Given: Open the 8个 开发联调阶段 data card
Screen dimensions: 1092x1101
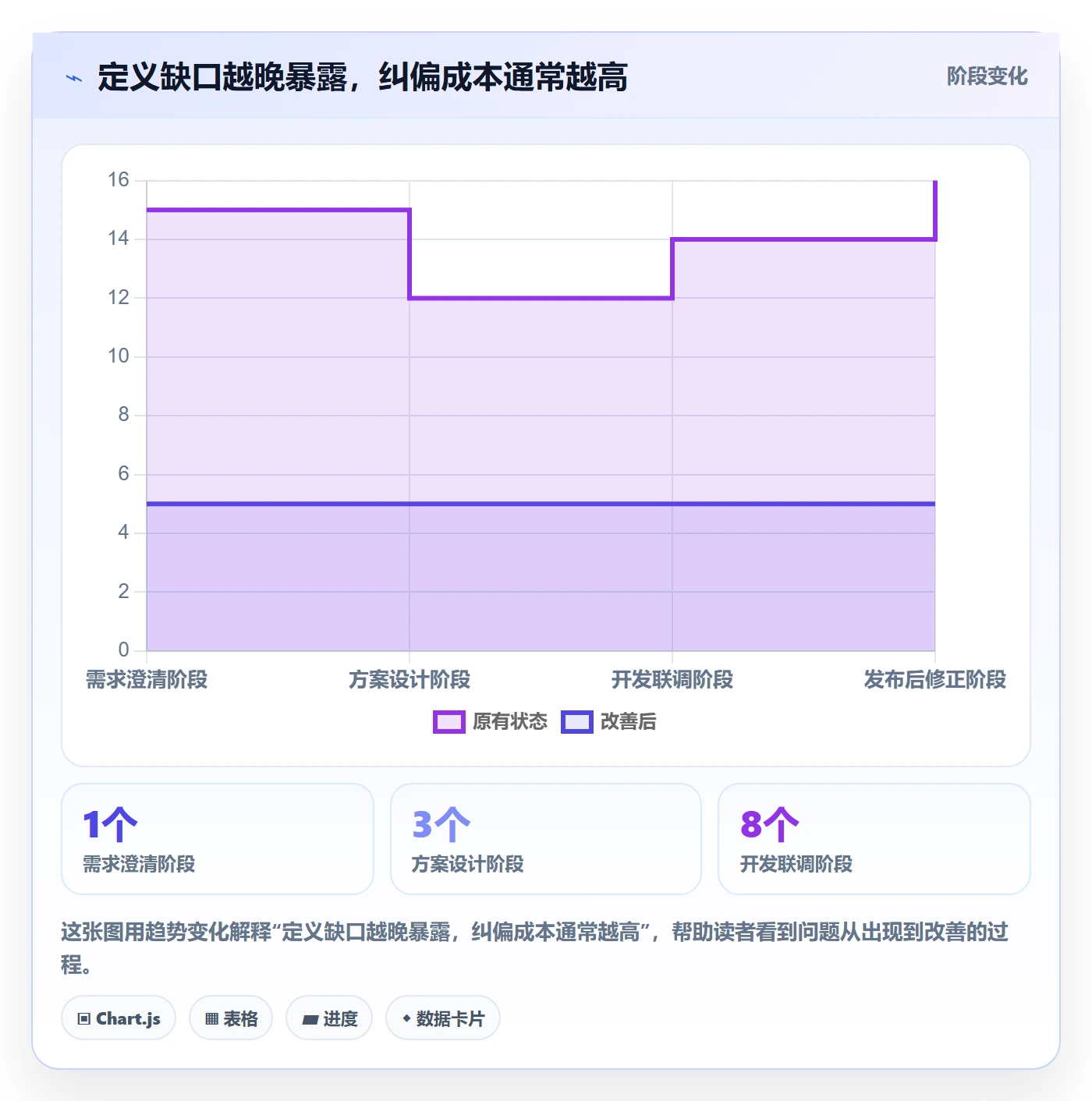Looking at the screenshot, I should point(874,839).
